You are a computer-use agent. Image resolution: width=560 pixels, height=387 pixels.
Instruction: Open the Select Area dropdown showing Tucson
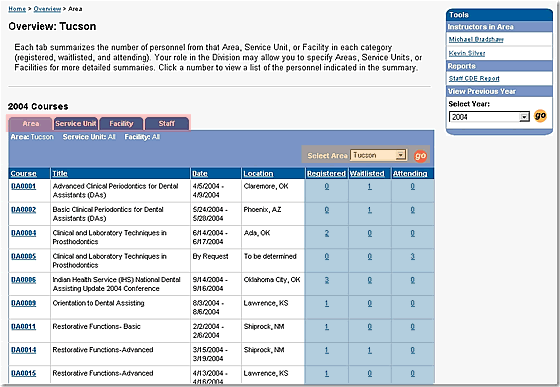(378, 155)
